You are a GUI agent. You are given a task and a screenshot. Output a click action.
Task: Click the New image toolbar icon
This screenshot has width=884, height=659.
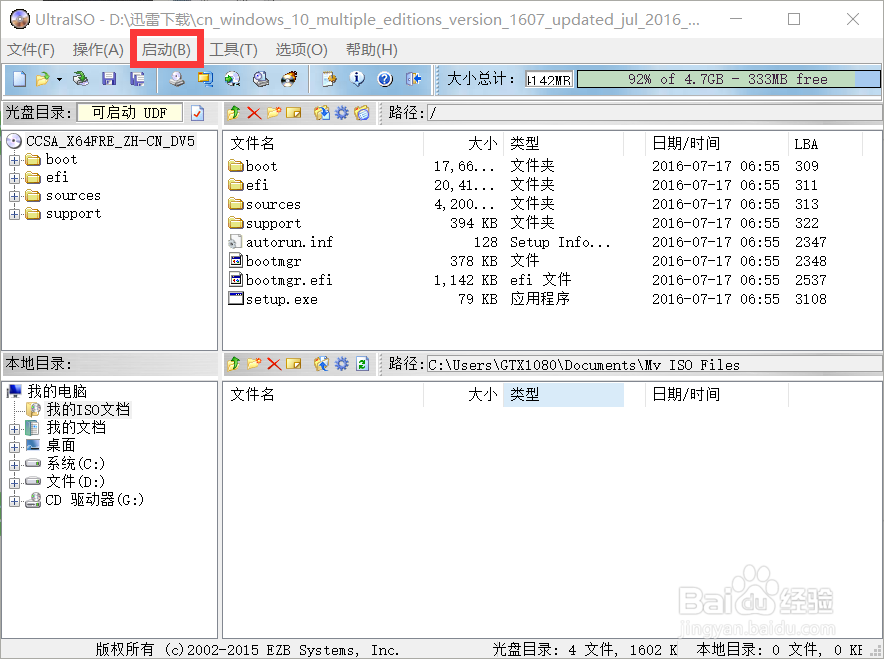pos(19,79)
